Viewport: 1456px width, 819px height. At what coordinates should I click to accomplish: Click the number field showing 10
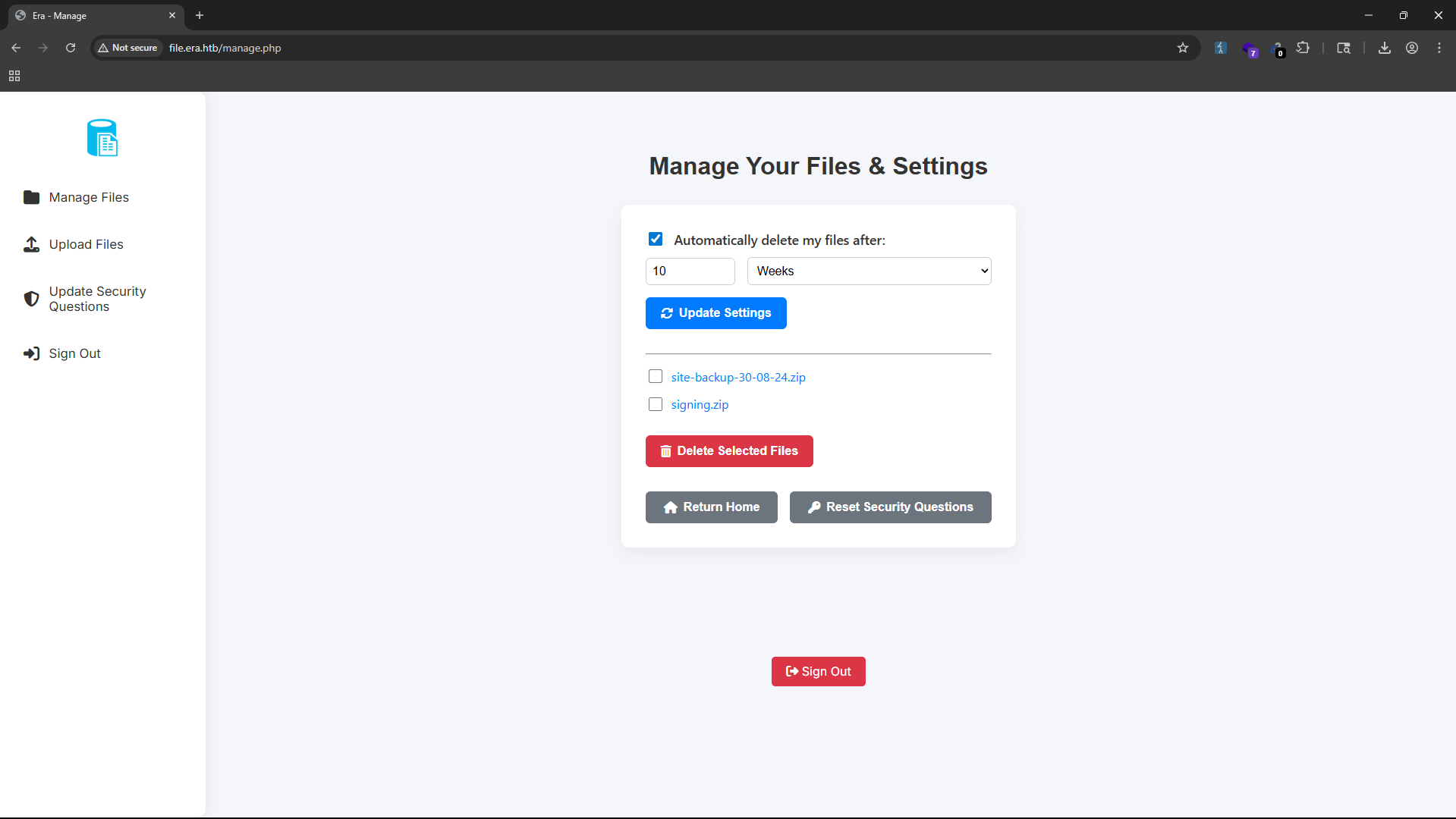point(690,271)
